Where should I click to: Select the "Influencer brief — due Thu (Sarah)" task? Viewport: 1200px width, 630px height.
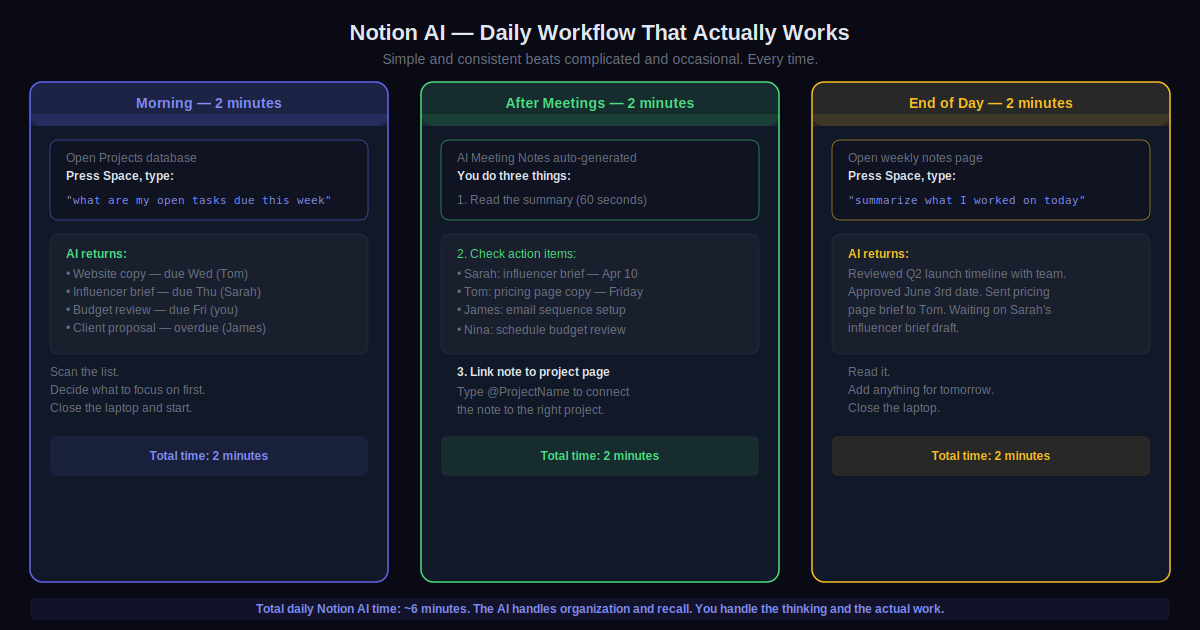point(167,292)
